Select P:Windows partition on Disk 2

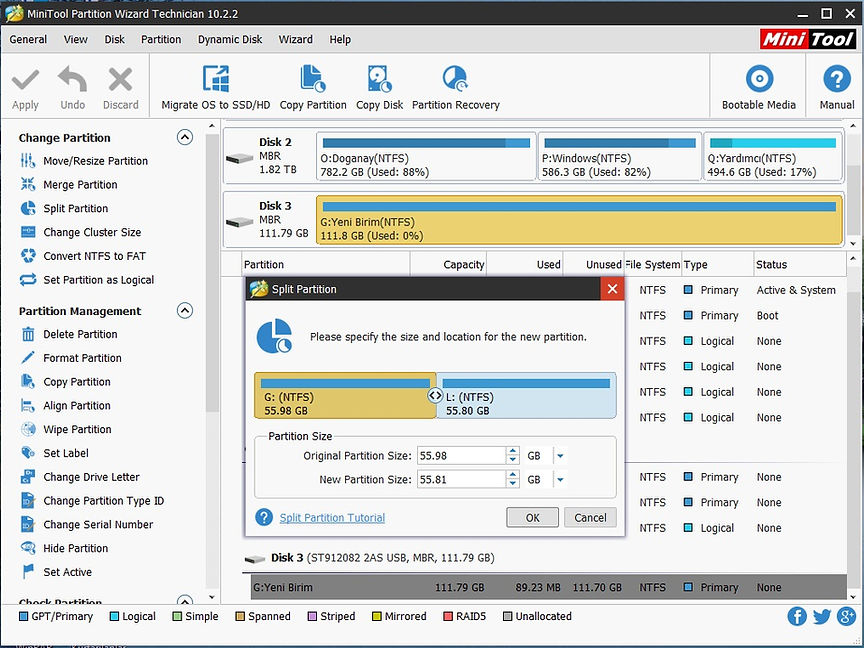[x=620, y=156]
